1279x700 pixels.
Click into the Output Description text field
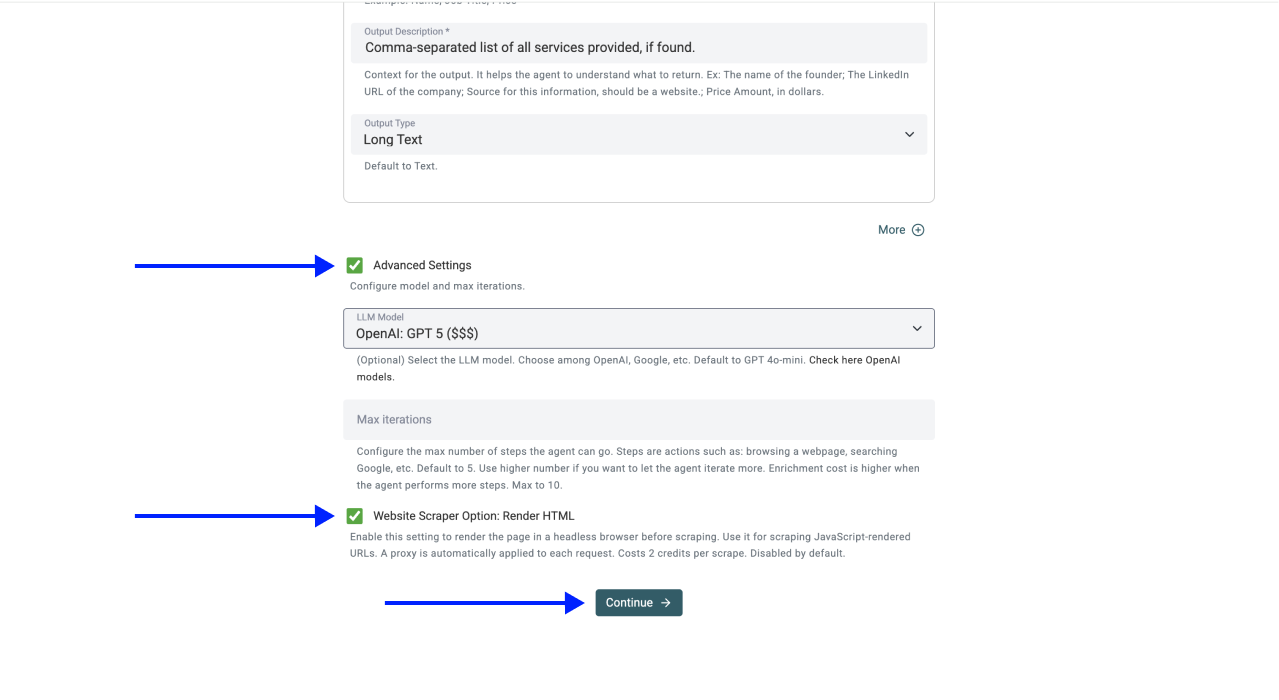pyautogui.click(x=638, y=47)
